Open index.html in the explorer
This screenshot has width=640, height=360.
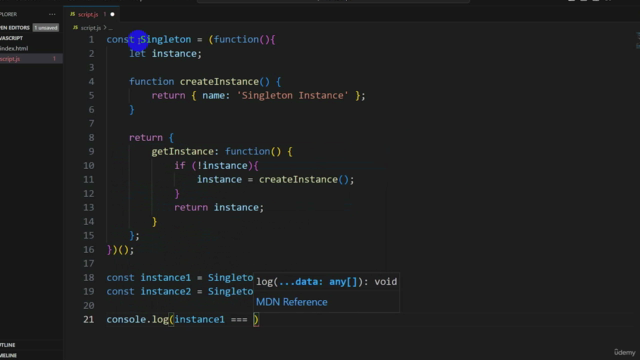[x=14, y=48]
